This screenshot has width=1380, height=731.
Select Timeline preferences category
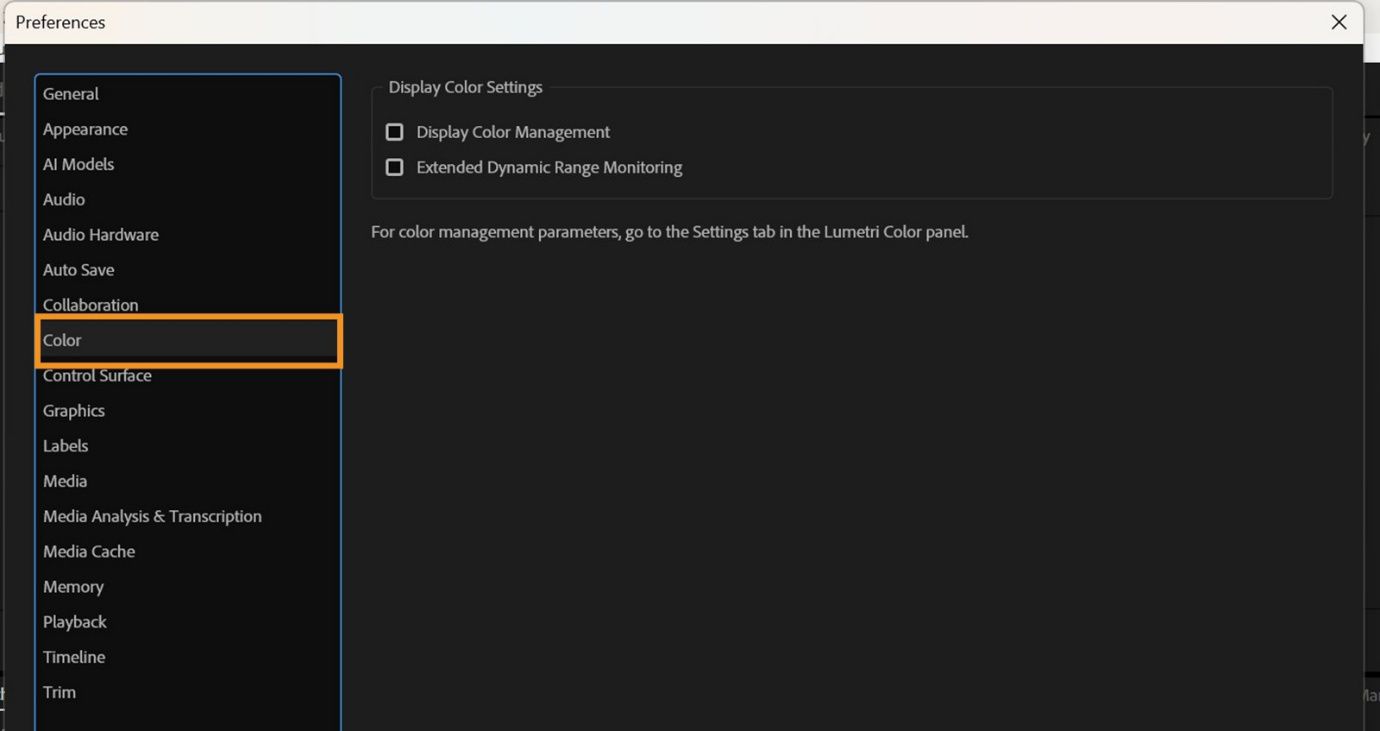point(74,657)
